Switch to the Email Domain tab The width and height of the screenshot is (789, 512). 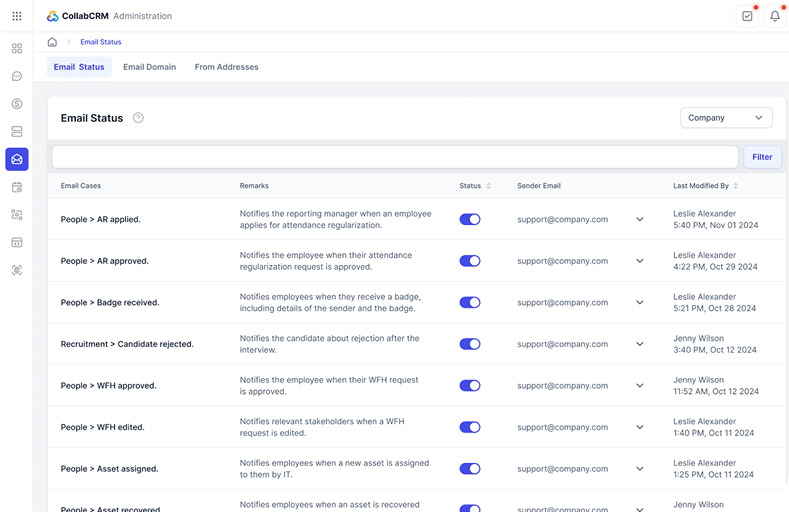click(149, 67)
